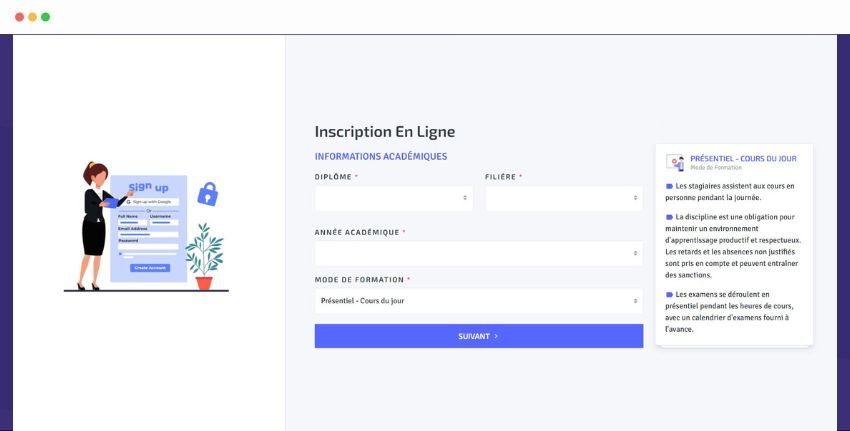Expand the Année Académique select box
The width and height of the screenshot is (850, 431).
click(479, 253)
